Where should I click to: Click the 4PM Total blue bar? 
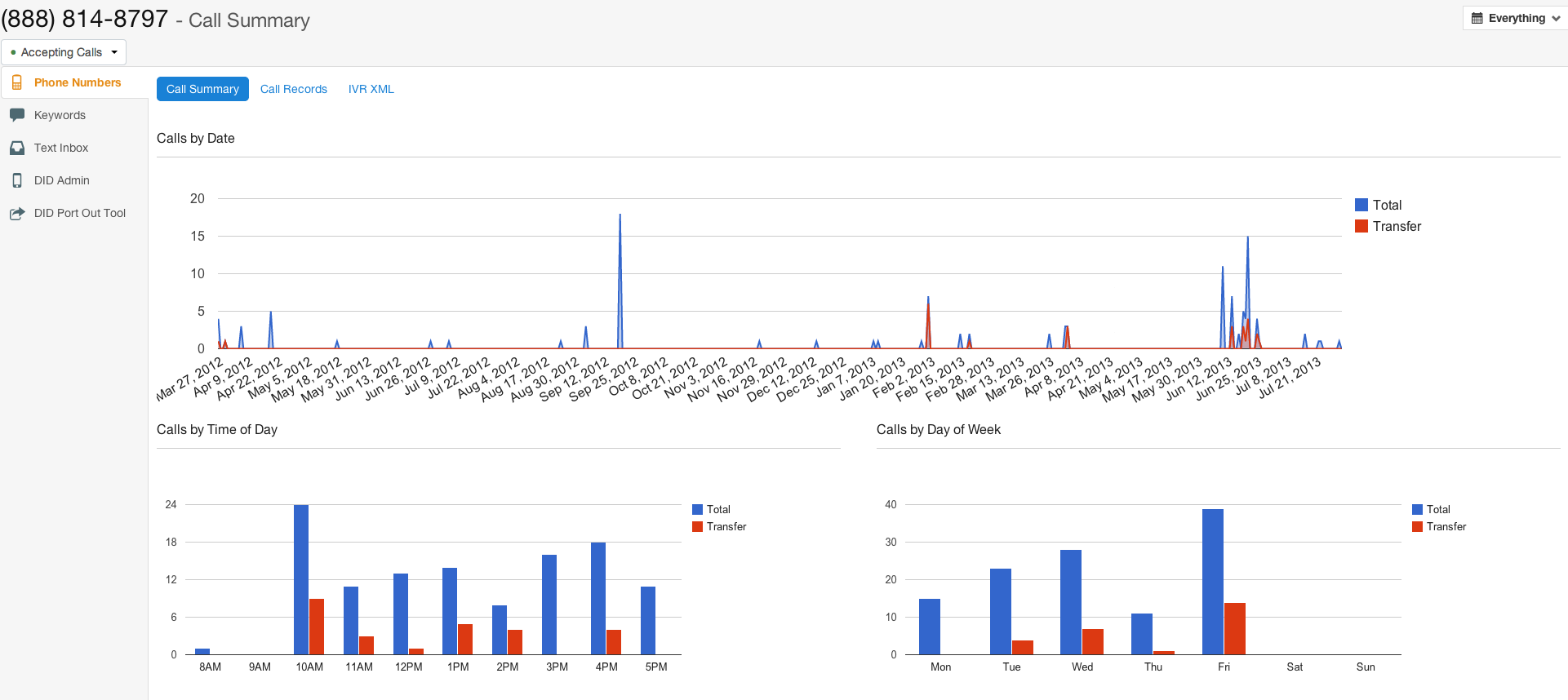coord(598,598)
